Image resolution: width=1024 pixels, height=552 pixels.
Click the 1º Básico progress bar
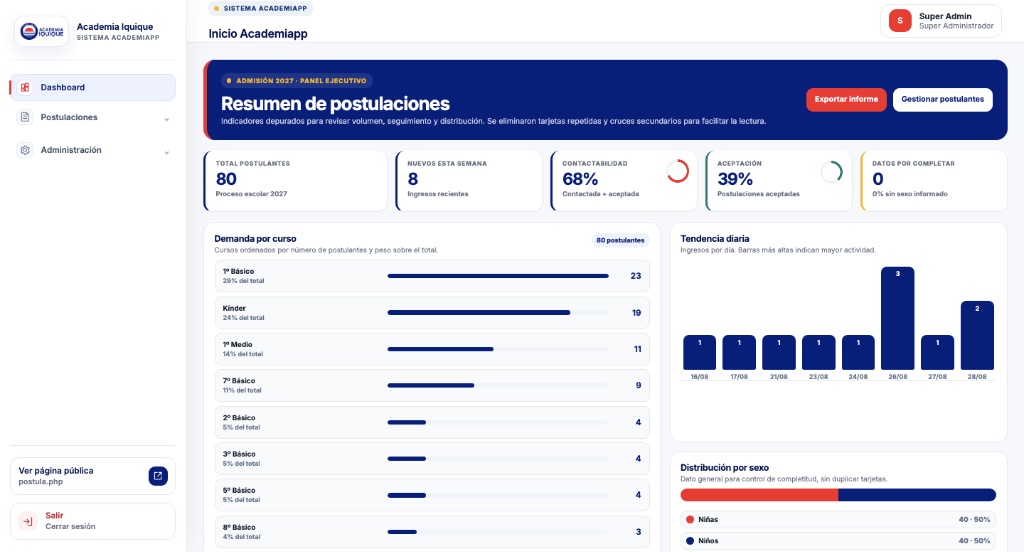pos(498,276)
